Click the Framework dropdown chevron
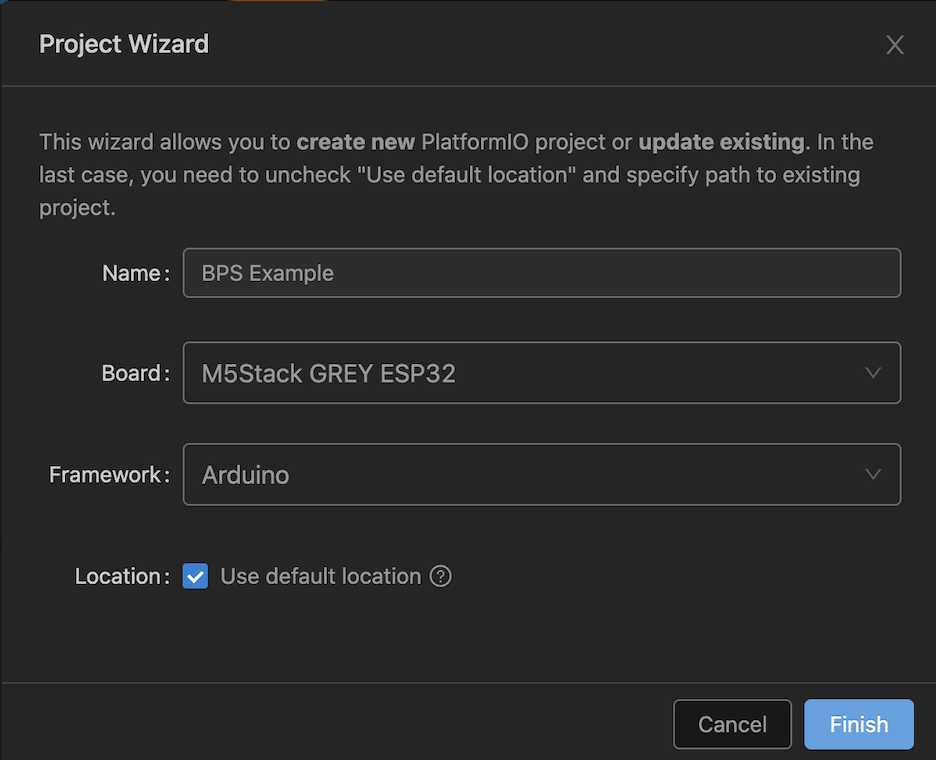 click(872, 474)
